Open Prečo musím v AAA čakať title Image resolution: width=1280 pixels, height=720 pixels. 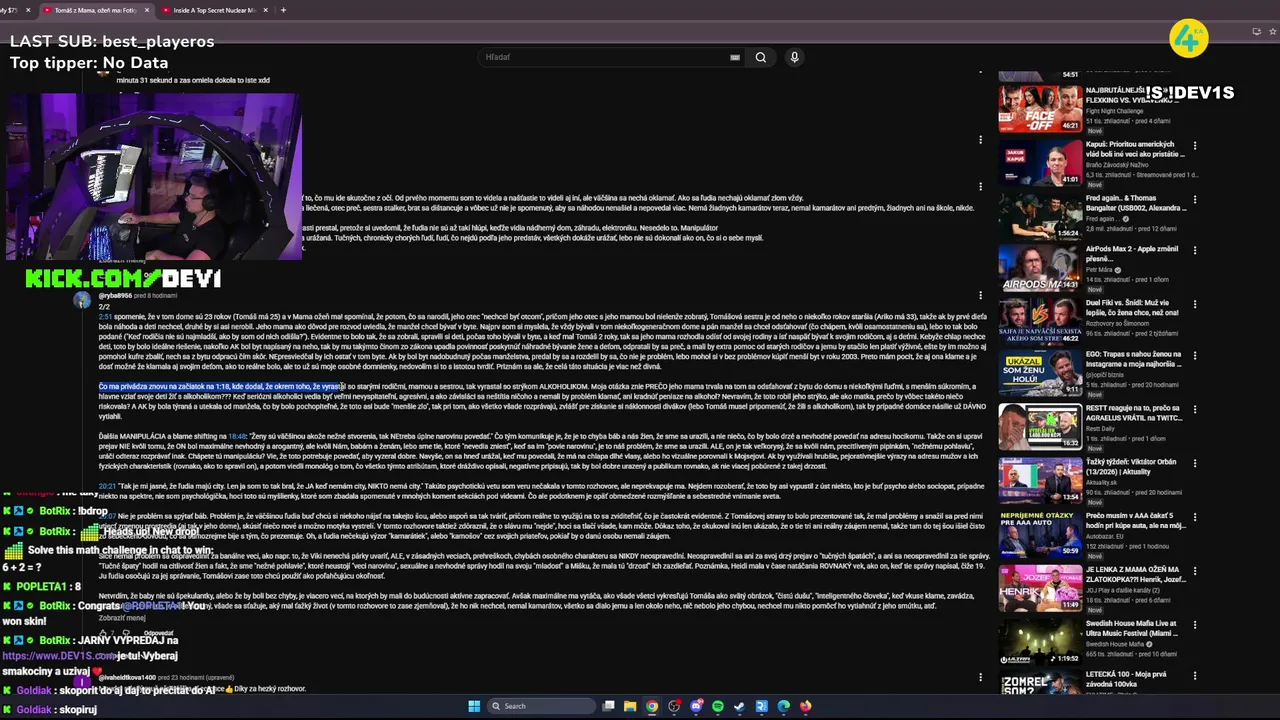[x=1135, y=520]
